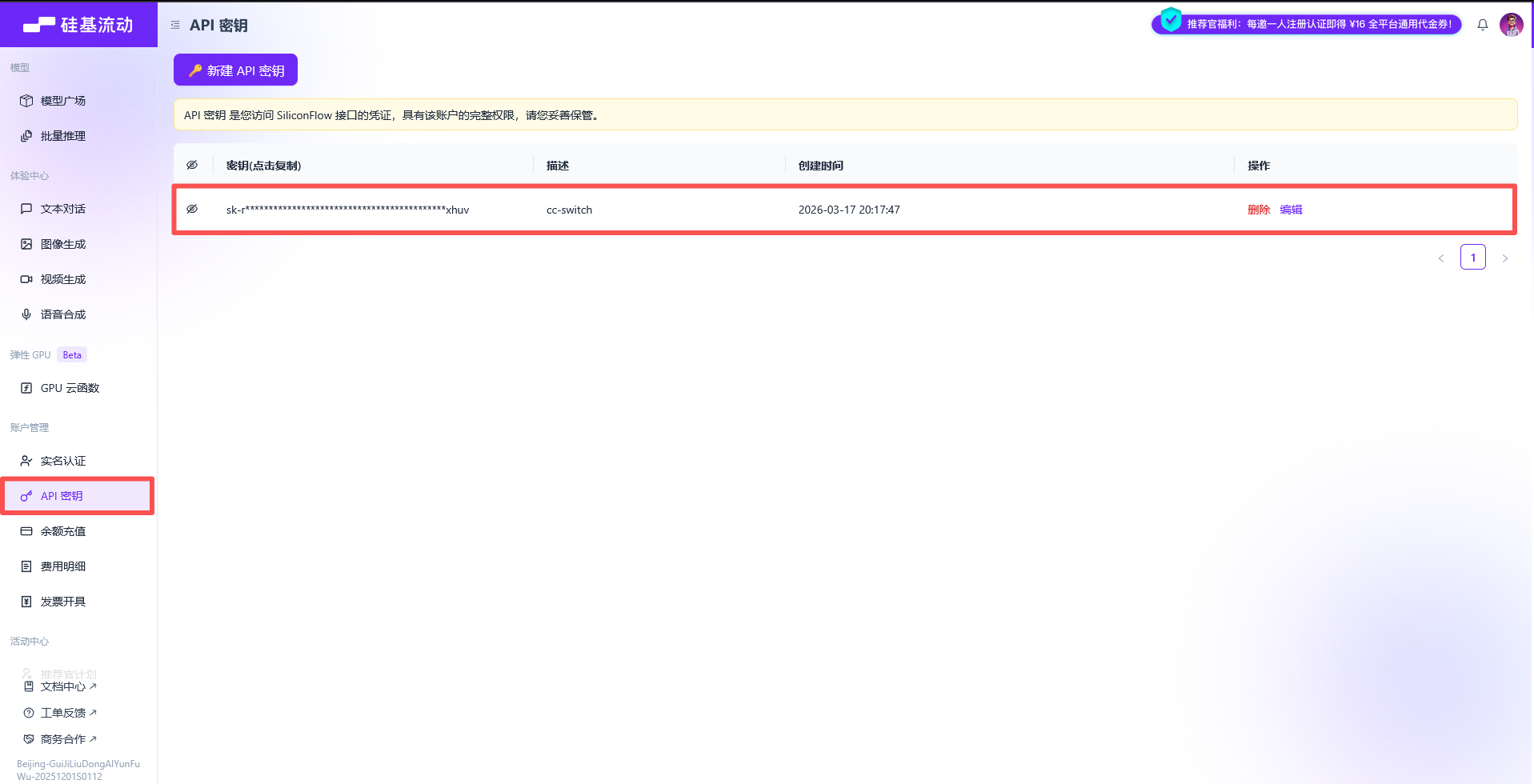
Task: Click the 操作 column header
Action: (x=1259, y=166)
